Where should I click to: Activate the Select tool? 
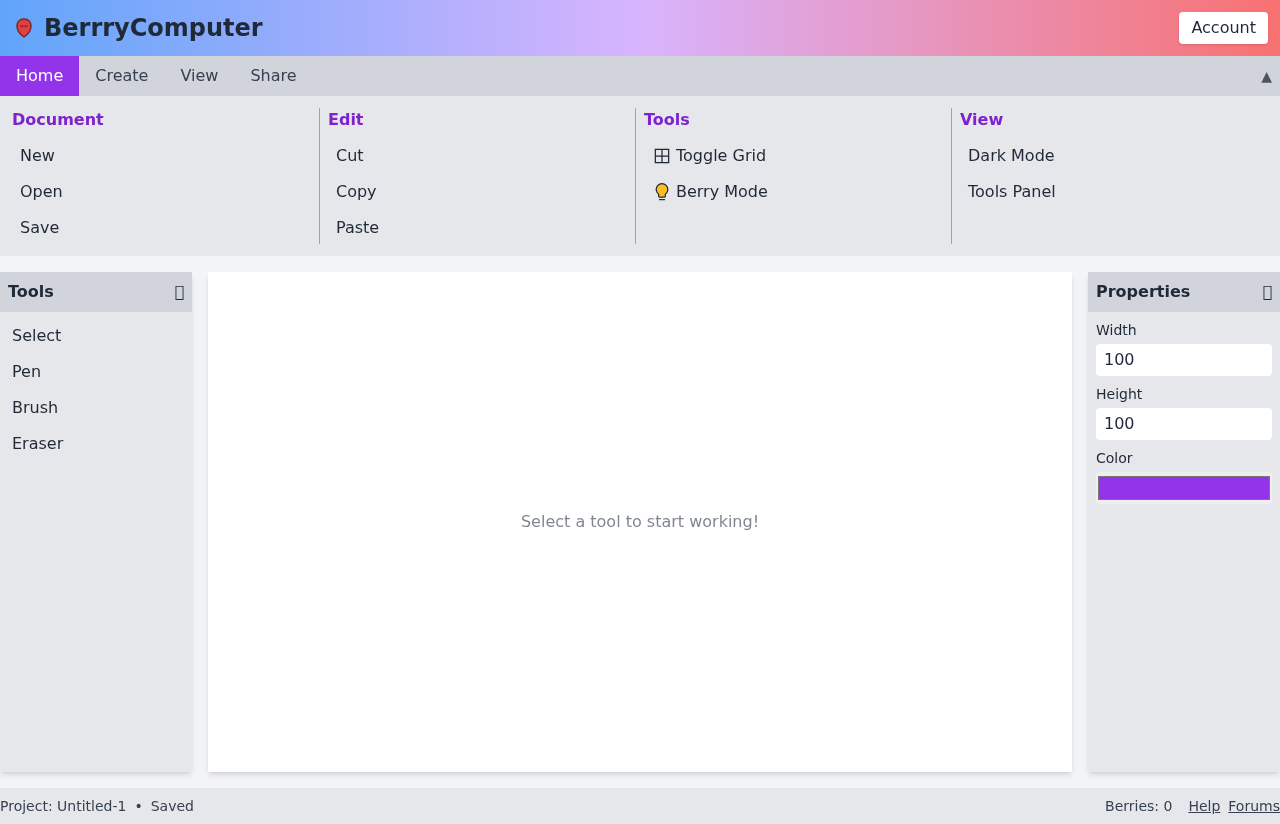[36, 335]
